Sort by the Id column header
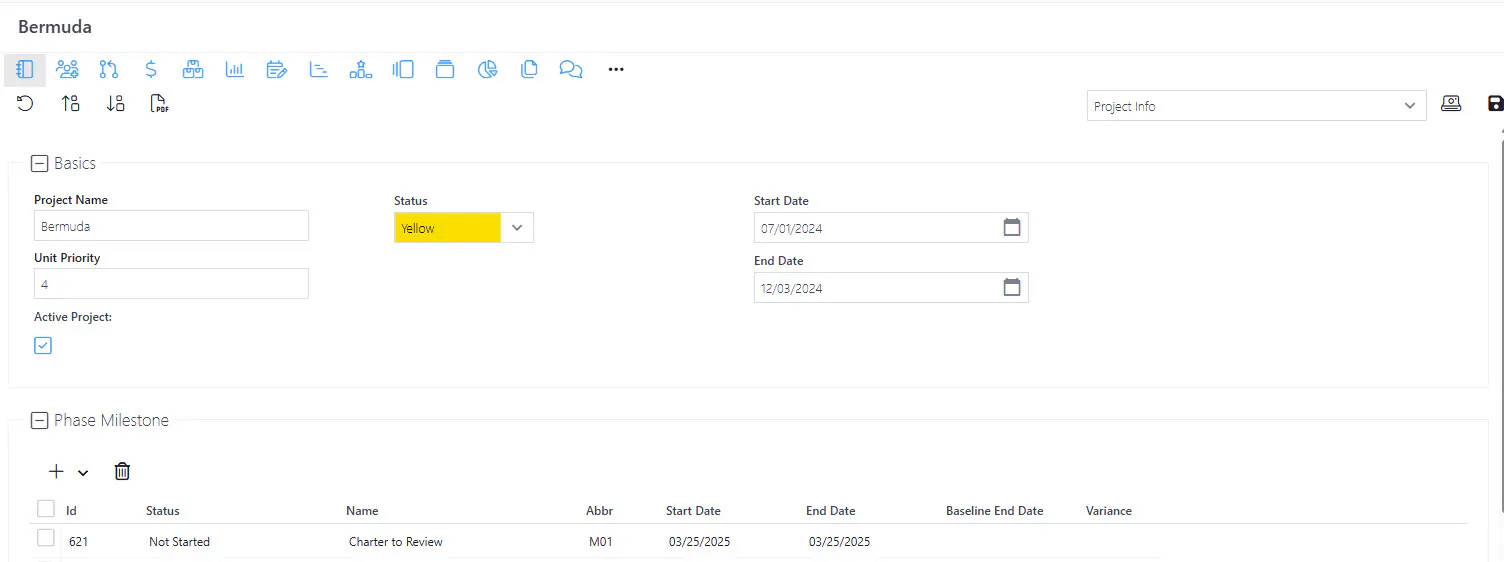 (72, 511)
